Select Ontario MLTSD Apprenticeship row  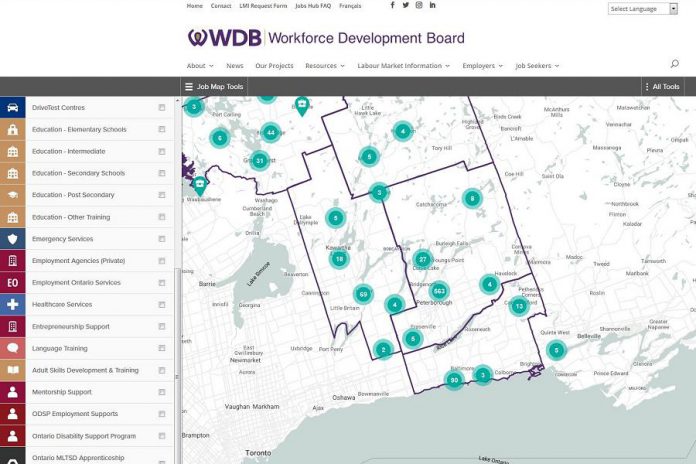pos(87,456)
